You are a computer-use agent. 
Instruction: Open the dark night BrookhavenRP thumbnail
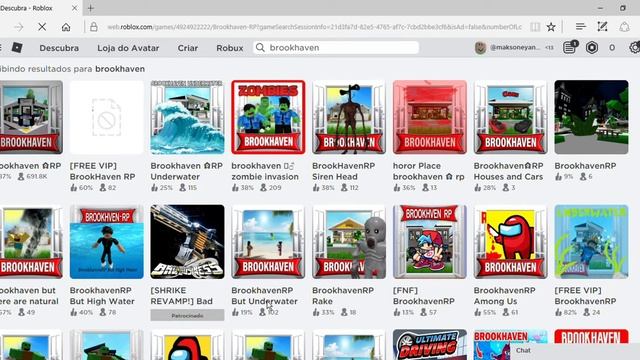(591, 117)
